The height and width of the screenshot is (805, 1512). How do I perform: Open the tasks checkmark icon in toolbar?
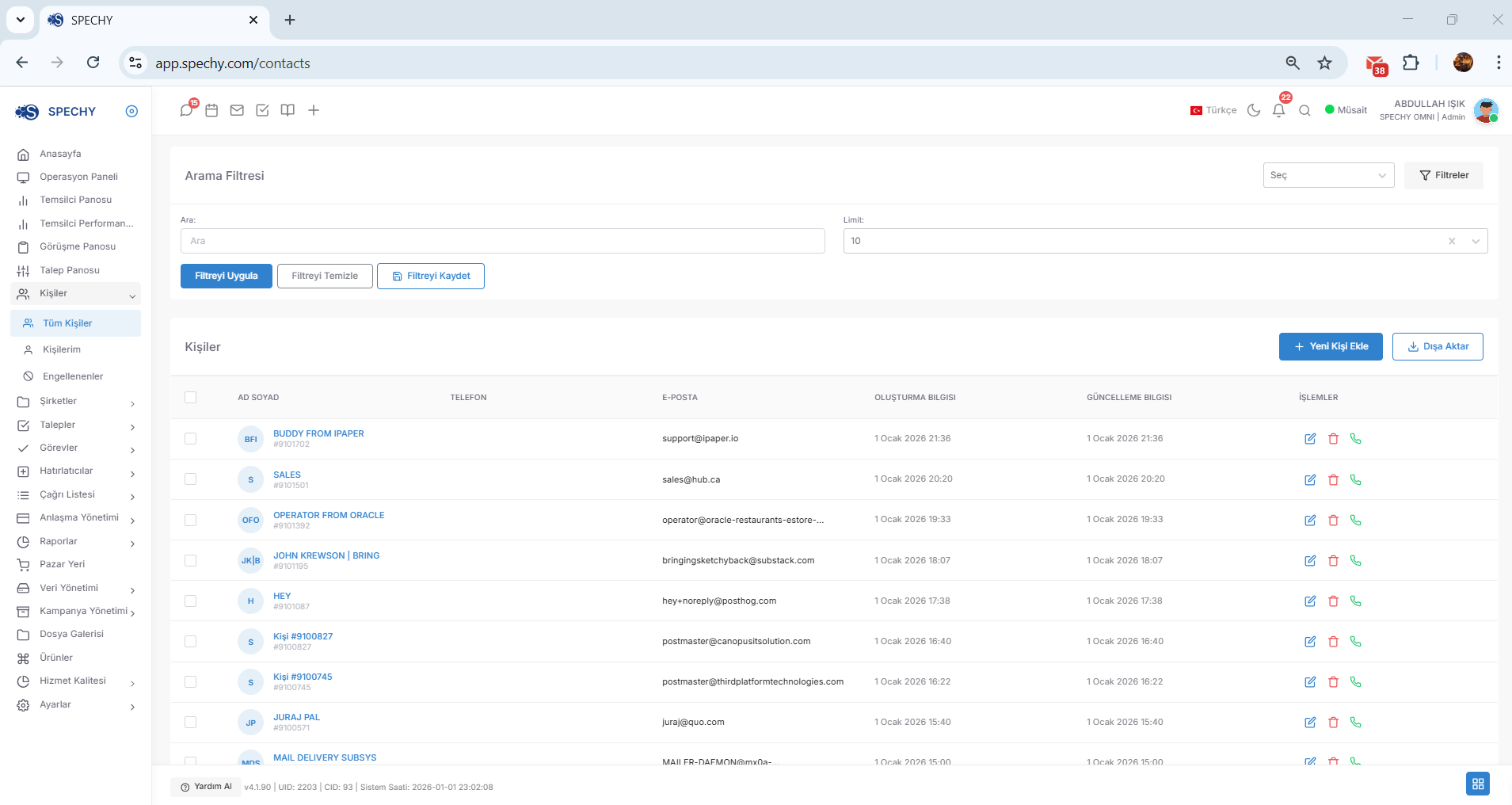[262, 110]
